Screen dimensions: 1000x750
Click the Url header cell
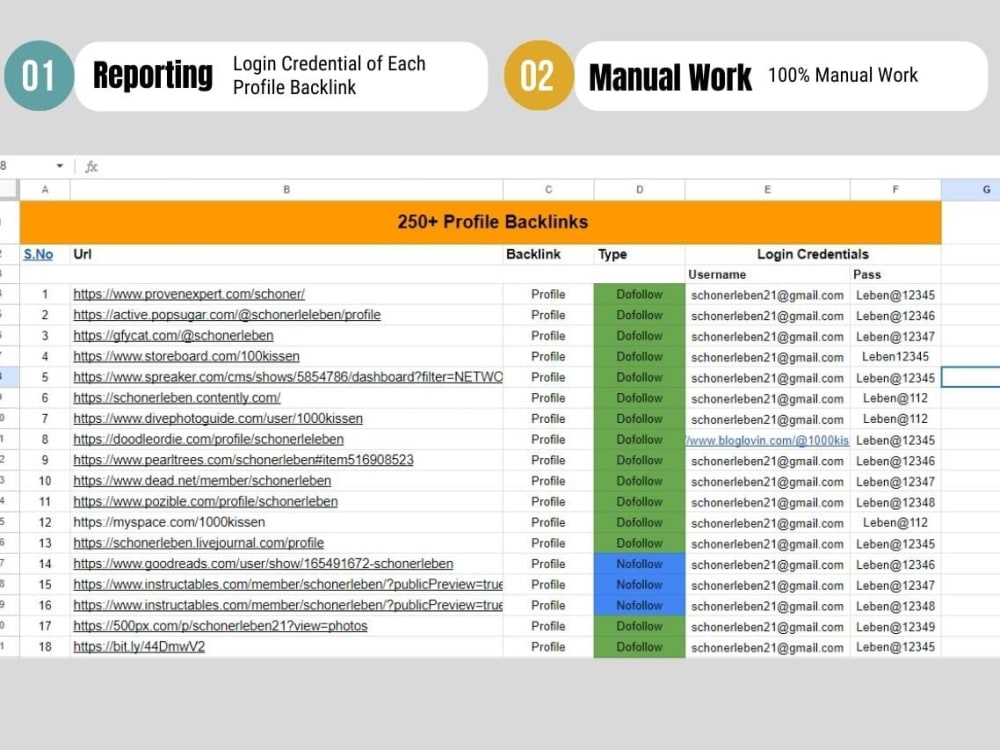click(x=286, y=254)
